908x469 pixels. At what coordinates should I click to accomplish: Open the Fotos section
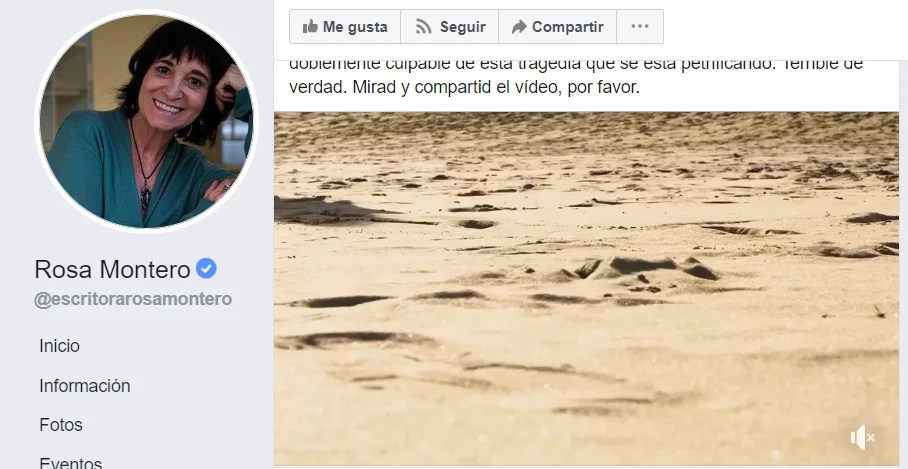click(x=61, y=424)
